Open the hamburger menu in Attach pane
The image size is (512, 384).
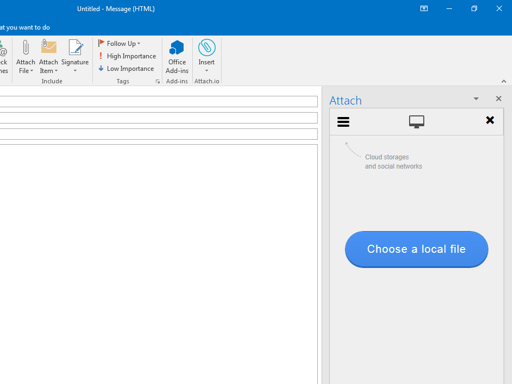tap(343, 122)
